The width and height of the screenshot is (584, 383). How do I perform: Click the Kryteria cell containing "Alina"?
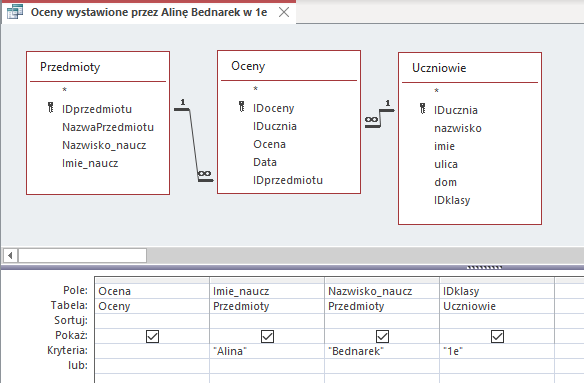pyautogui.click(x=267, y=351)
